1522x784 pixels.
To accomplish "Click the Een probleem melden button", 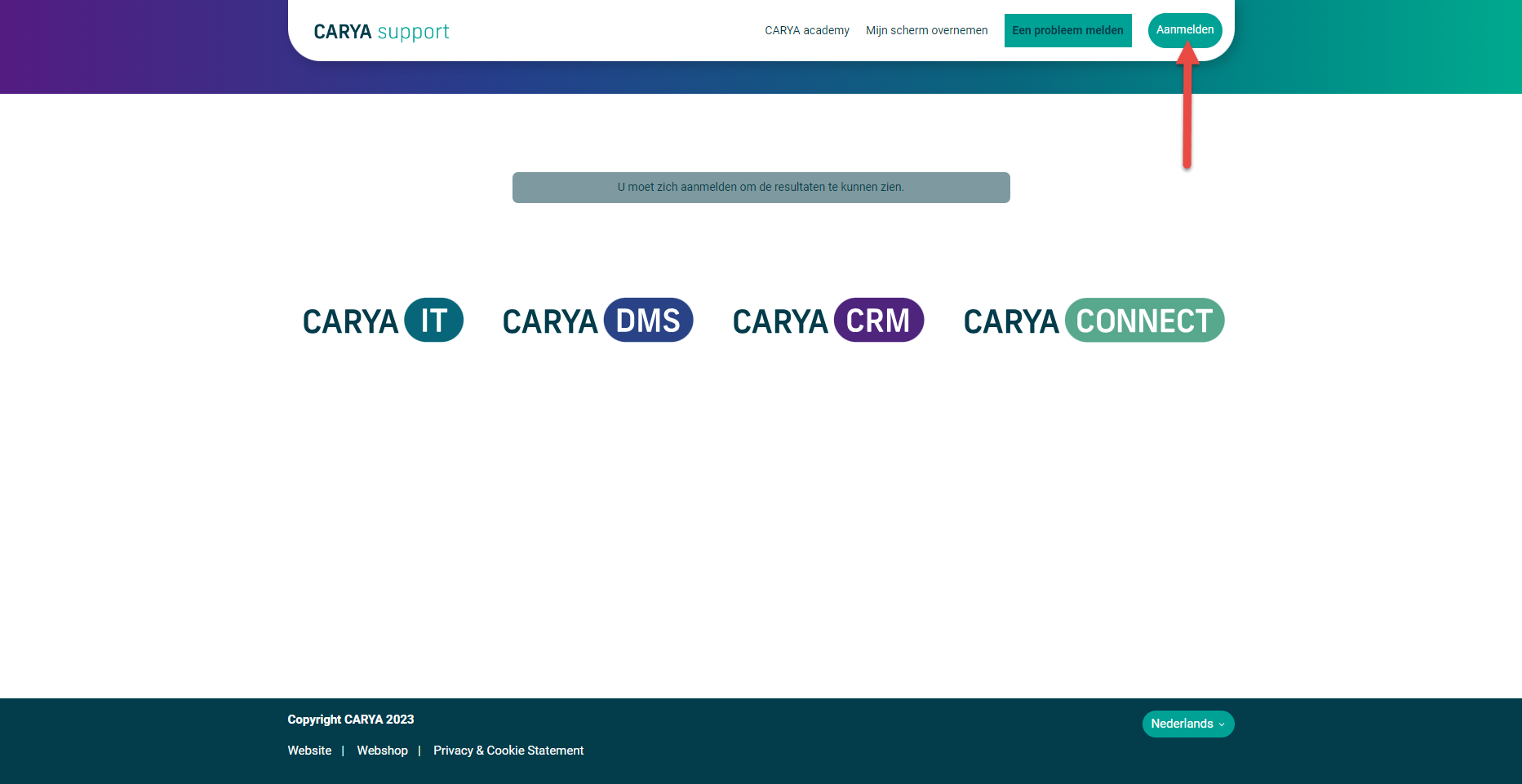I will pyautogui.click(x=1067, y=30).
